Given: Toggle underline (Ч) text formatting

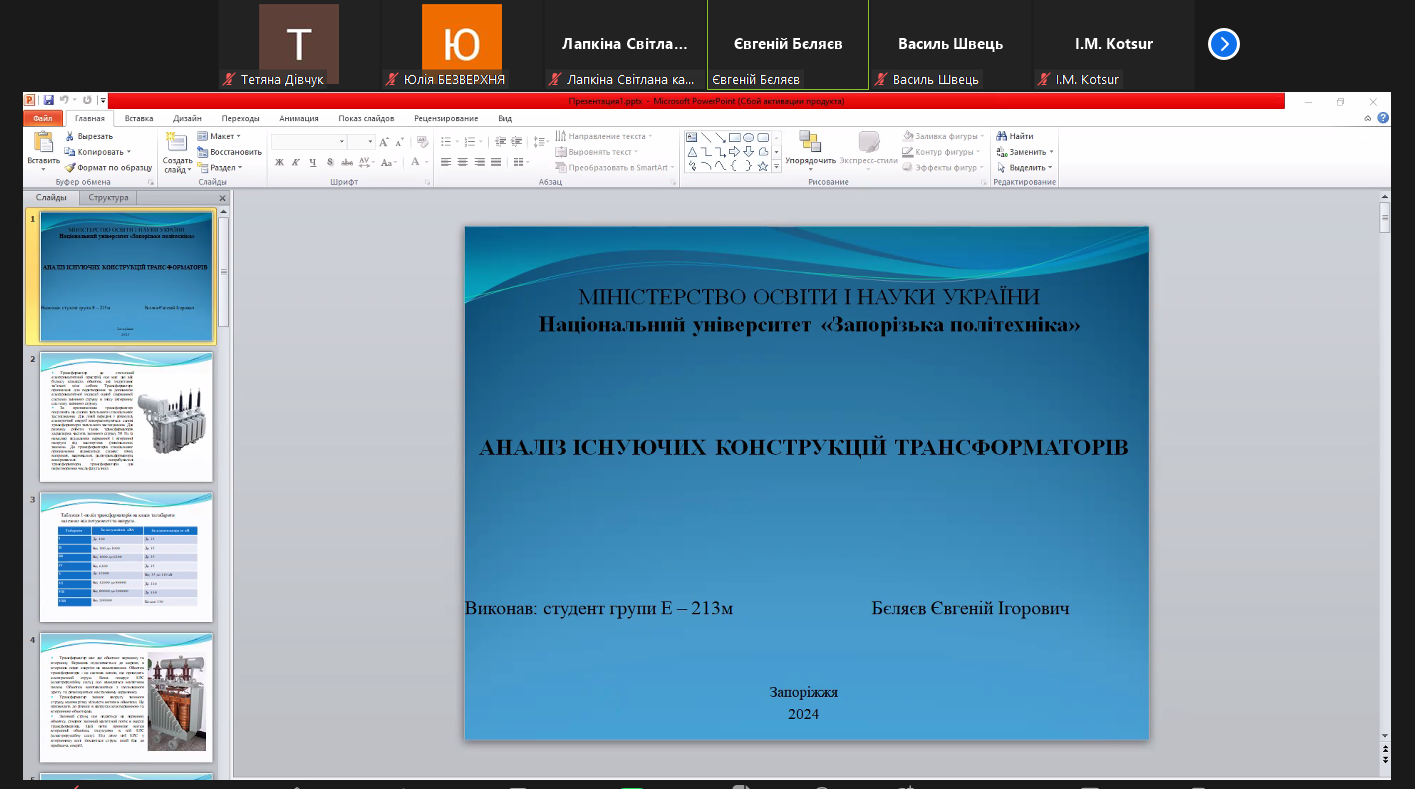Looking at the screenshot, I should [x=313, y=162].
